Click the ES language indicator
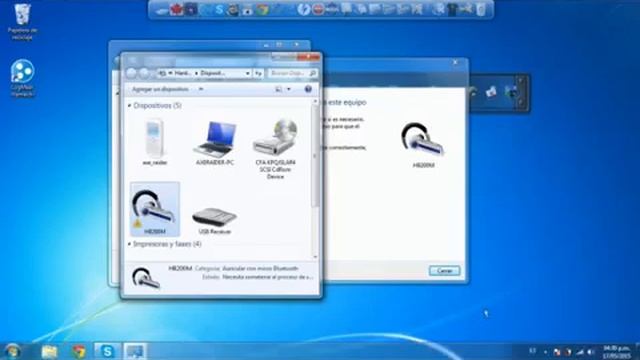The height and width of the screenshot is (360, 640). tap(532, 351)
